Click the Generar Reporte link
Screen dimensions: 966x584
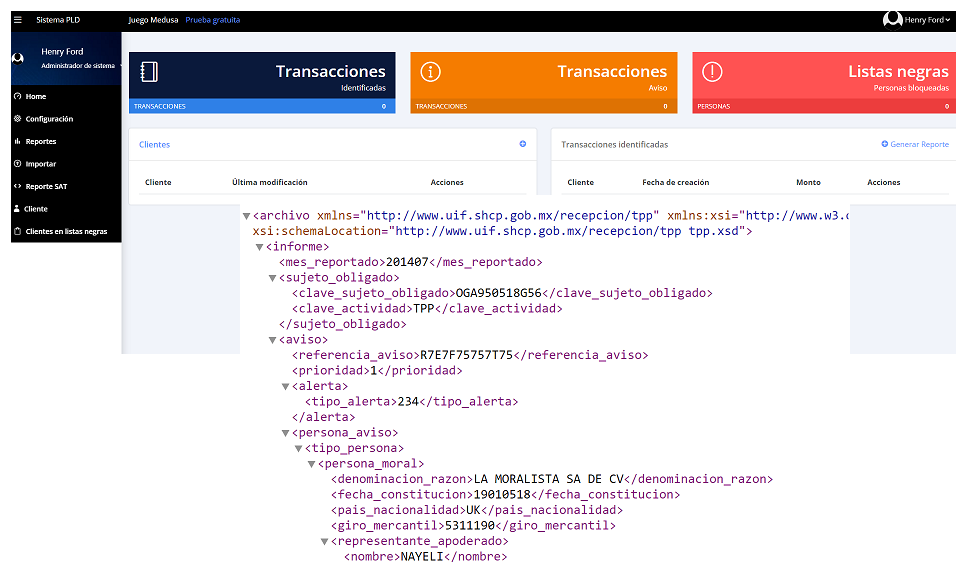[x=915, y=144]
